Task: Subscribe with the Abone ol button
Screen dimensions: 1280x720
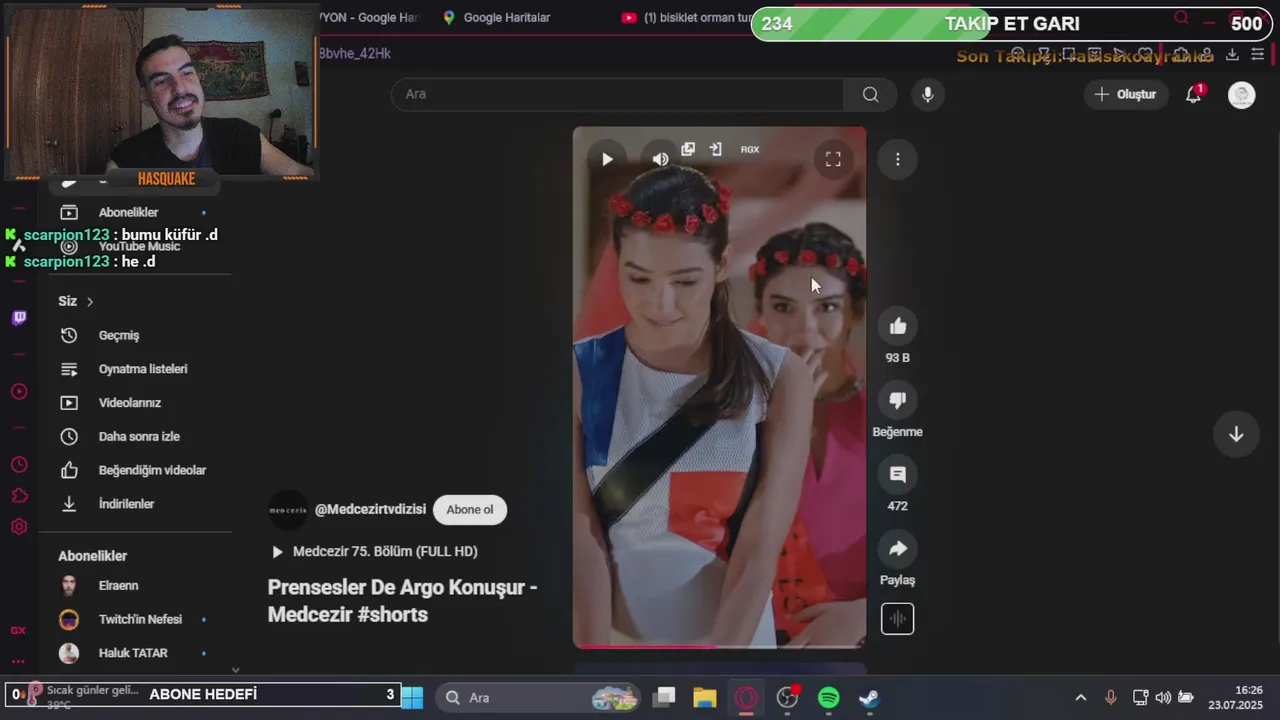Action: (470, 510)
